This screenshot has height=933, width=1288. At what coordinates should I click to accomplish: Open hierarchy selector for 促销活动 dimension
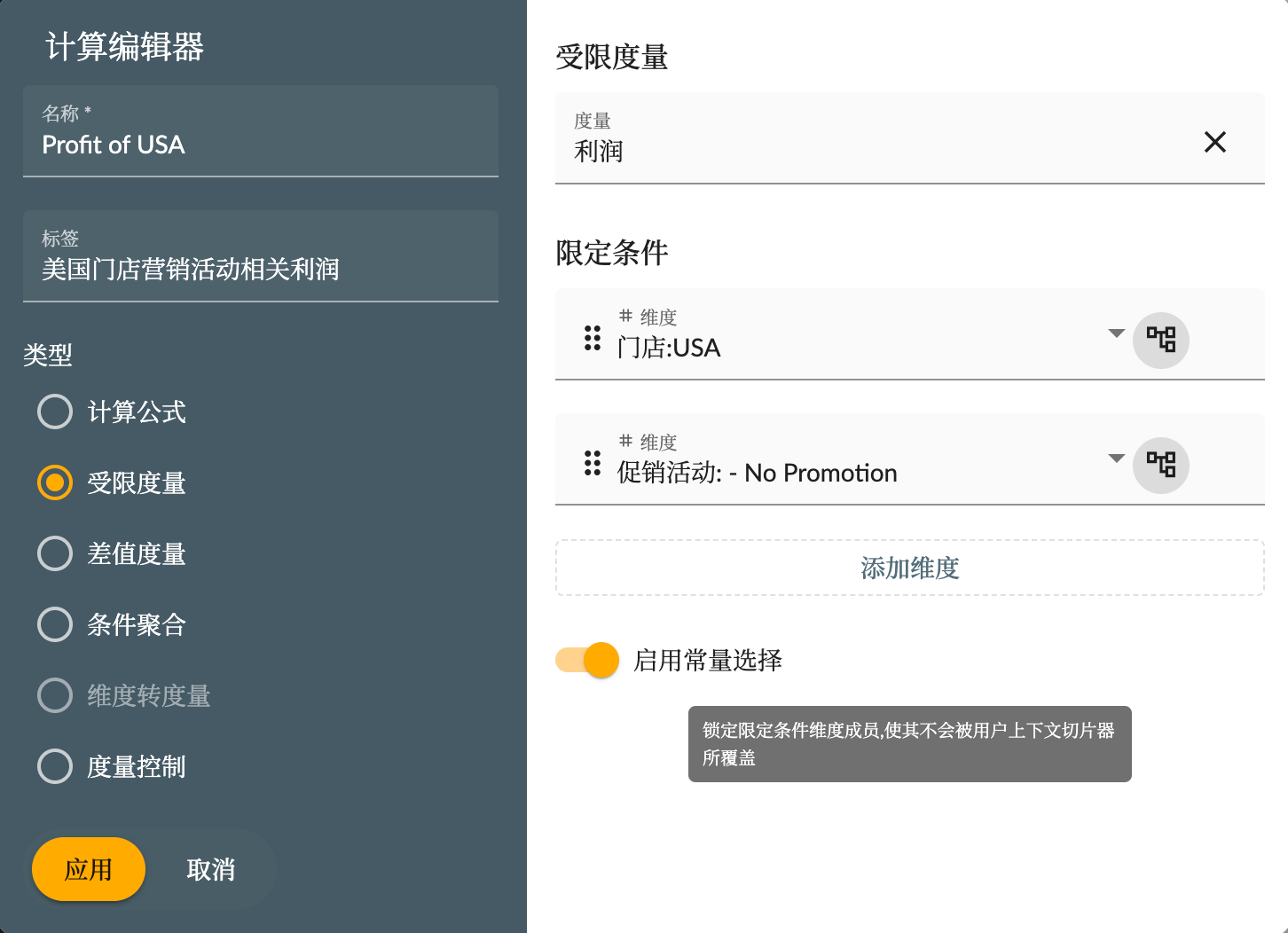point(1160,465)
